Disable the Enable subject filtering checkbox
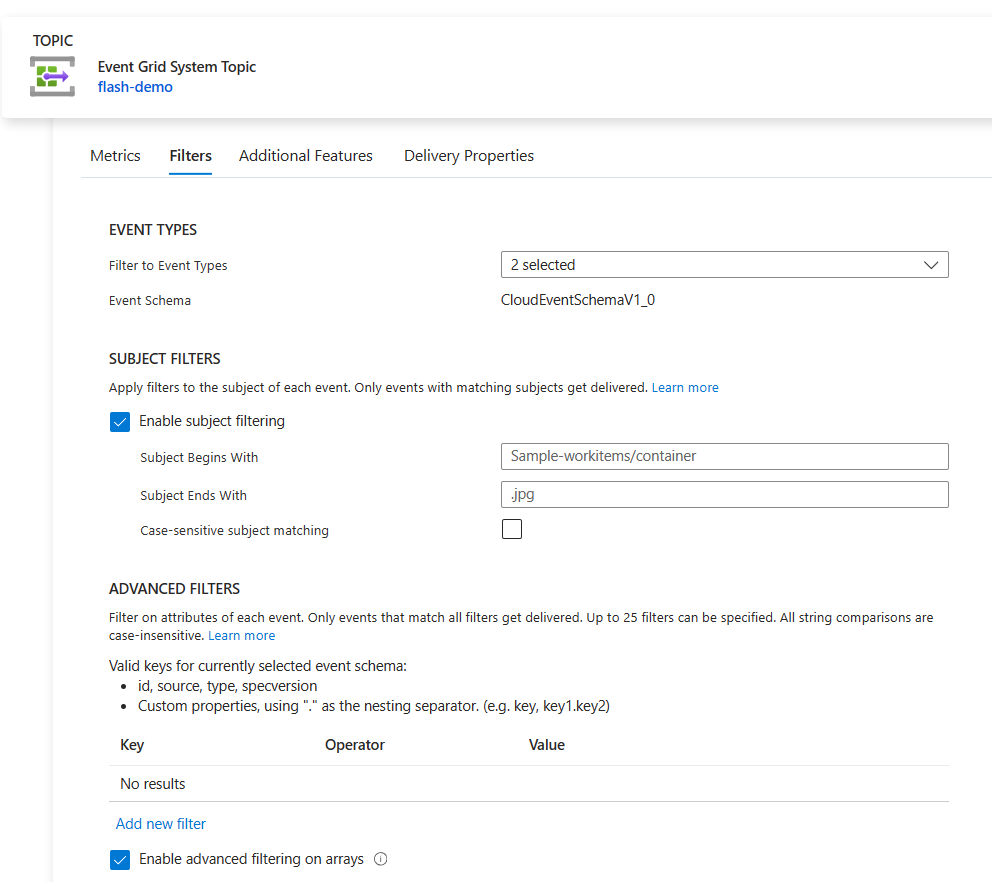Viewport: 992px width, 882px height. [120, 422]
